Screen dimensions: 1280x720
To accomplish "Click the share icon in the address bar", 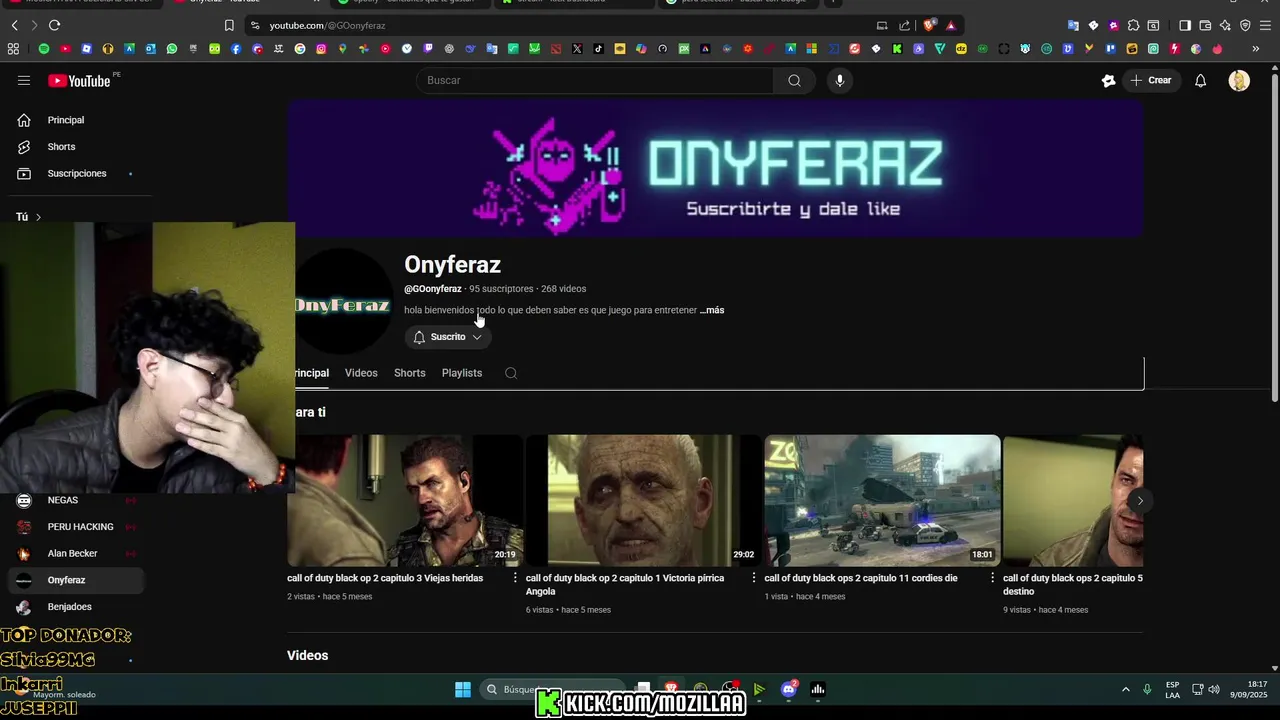I will pyautogui.click(x=905, y=25).
